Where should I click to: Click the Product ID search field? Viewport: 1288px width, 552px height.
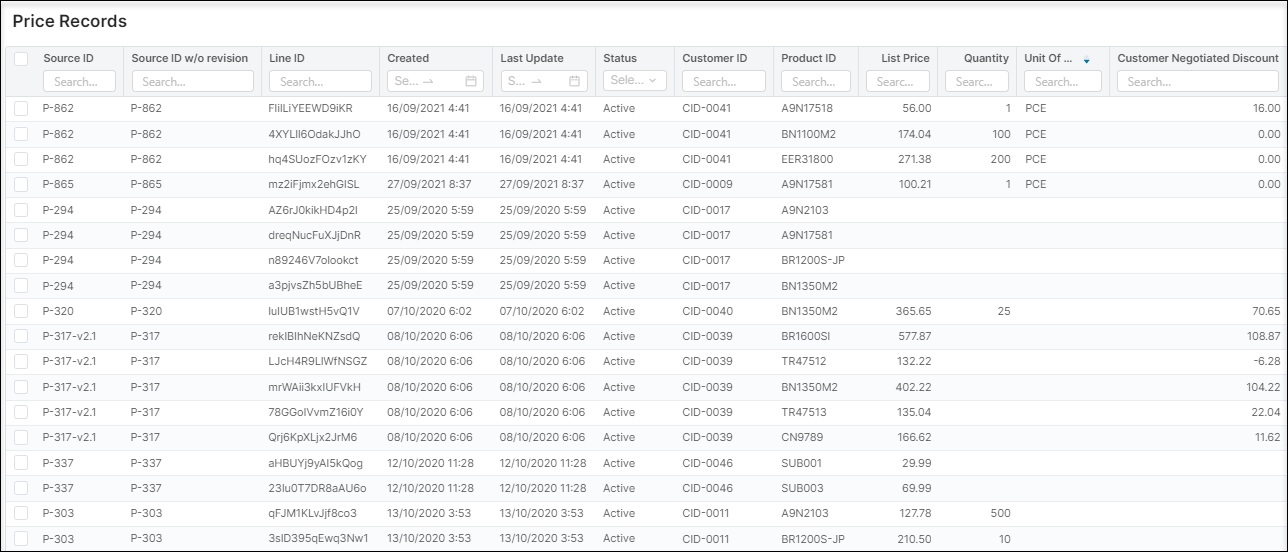(x=815, y=82)
